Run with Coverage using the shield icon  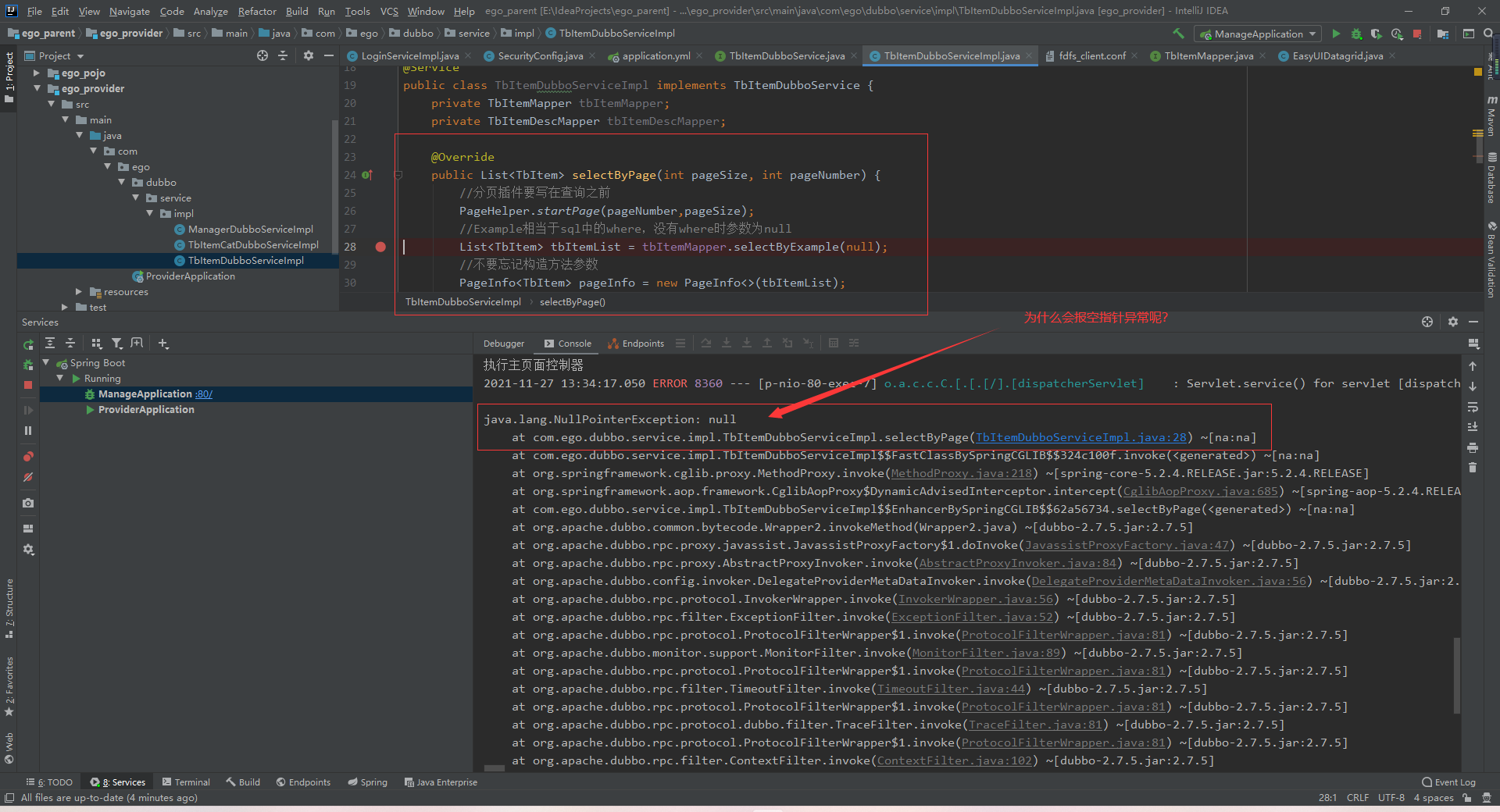pyautogui.click(x=1377, y=34)
